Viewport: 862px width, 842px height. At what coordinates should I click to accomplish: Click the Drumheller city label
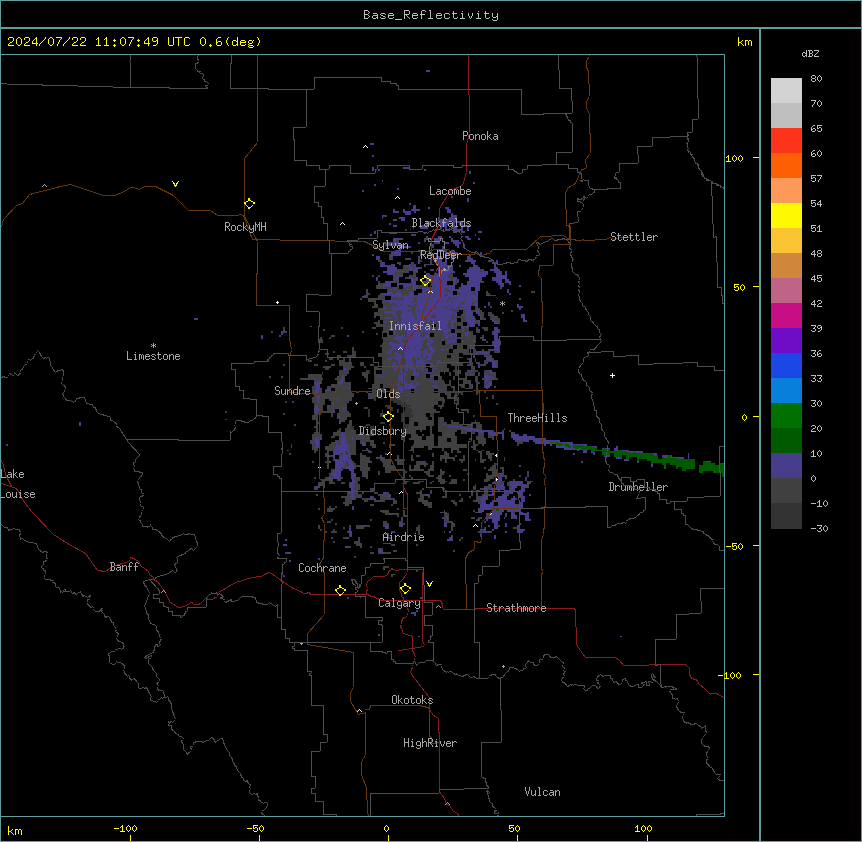click(638, 487)
